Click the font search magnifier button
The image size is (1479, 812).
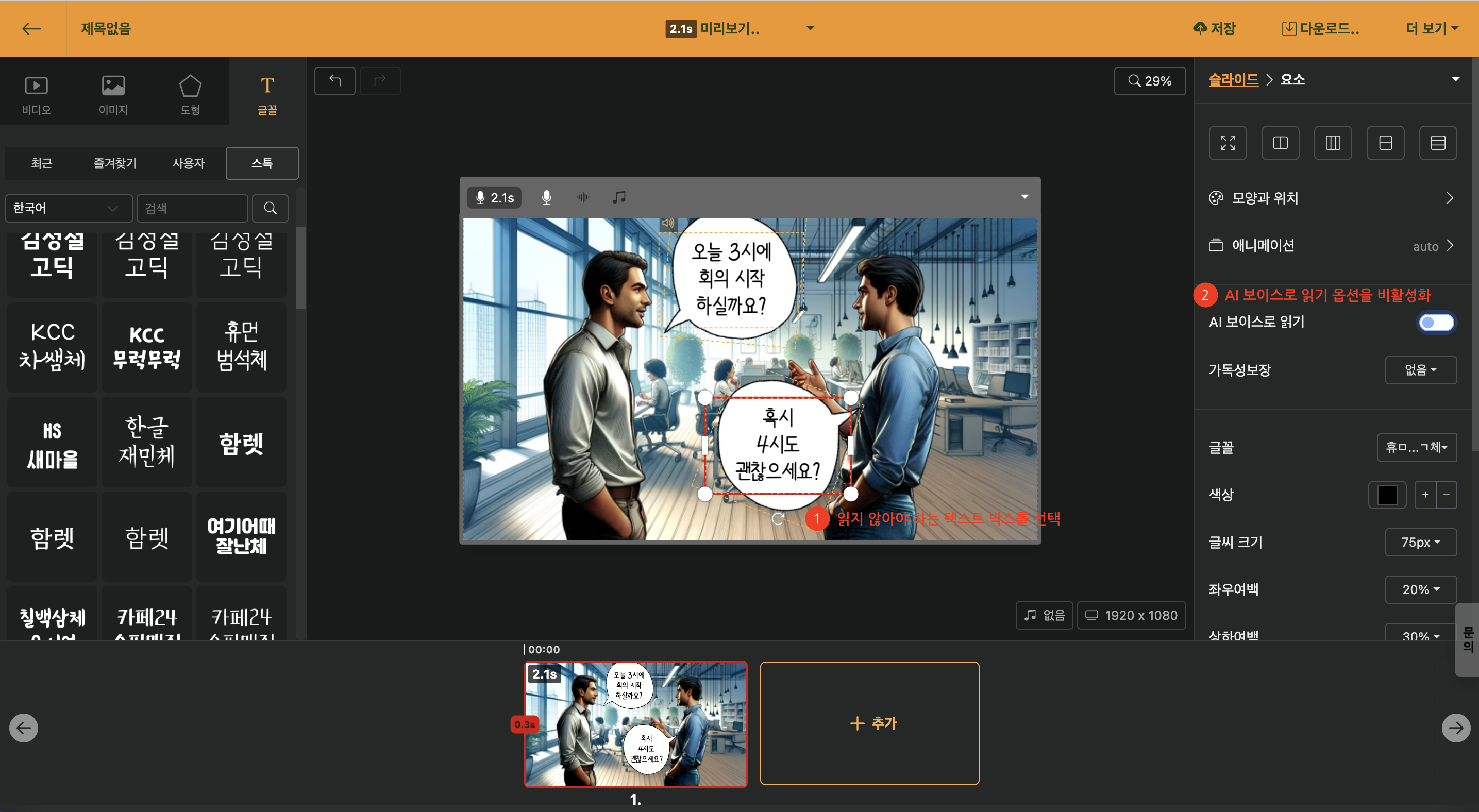pyautogui.click(x=270, y=208)
